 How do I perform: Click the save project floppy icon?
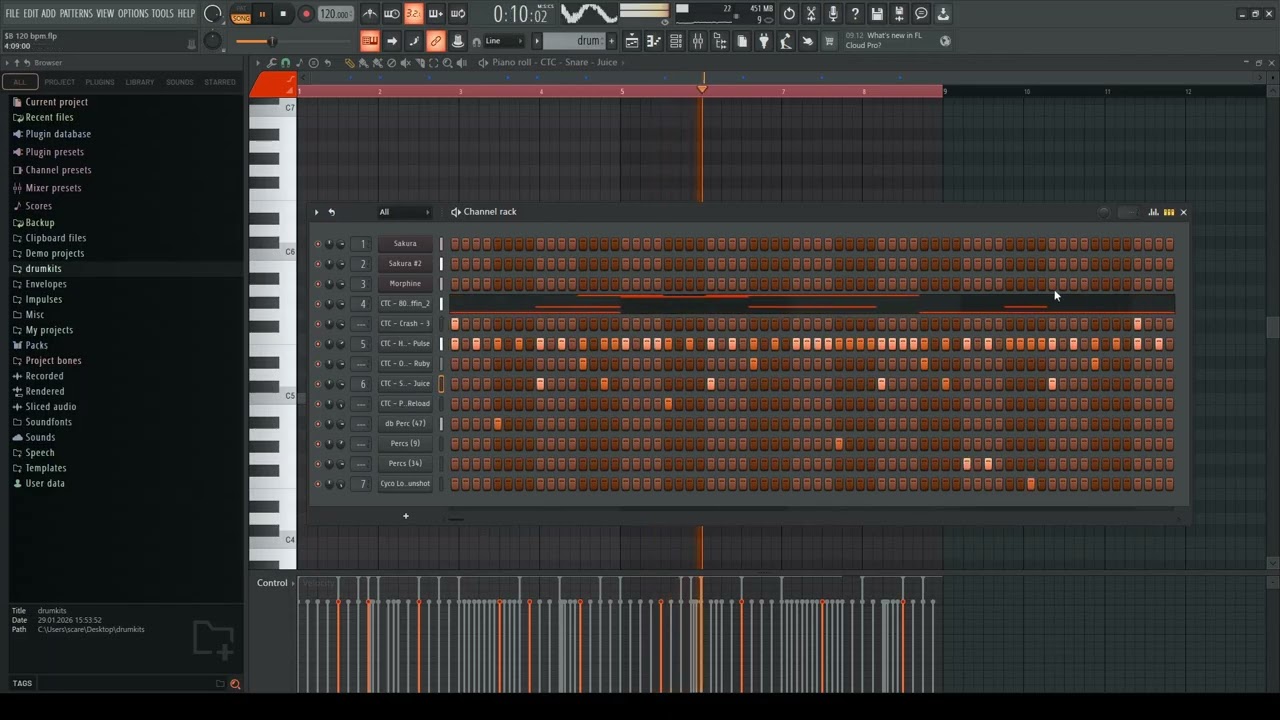pyautogui.click(x=877, y=14)
